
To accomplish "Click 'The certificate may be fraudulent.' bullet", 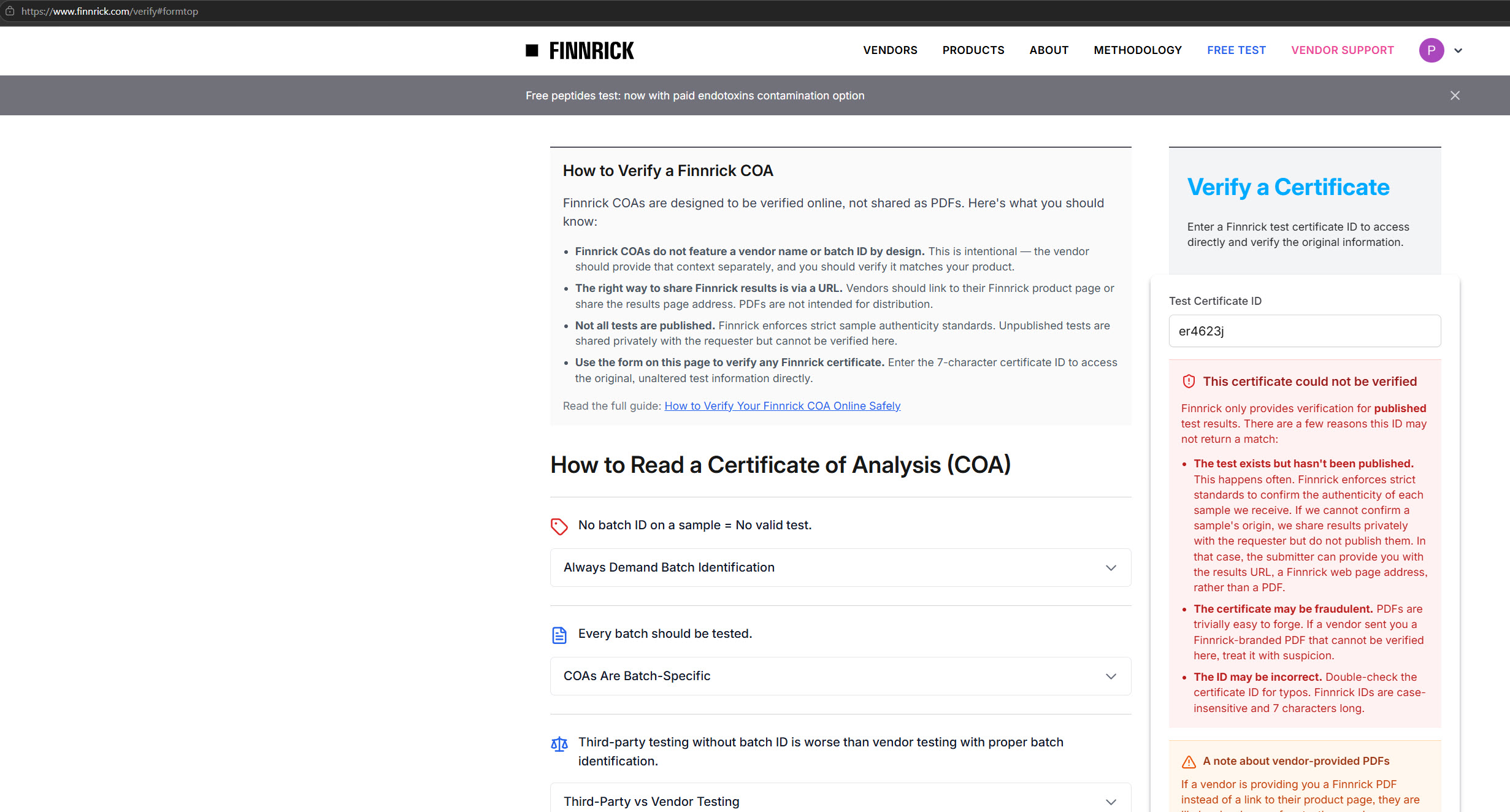I will [x=1283, y=609].
